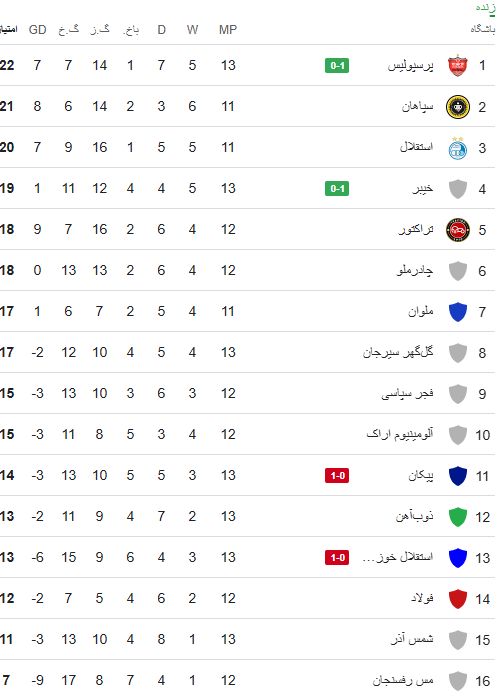
Task: Open the Tractor team name link
Action: pyautogui.click(x=416, y=230)
